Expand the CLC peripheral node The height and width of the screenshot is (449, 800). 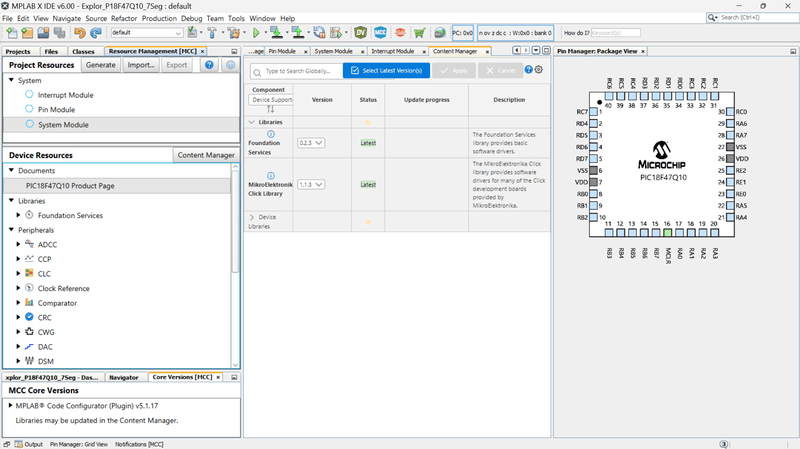(18, 273)
